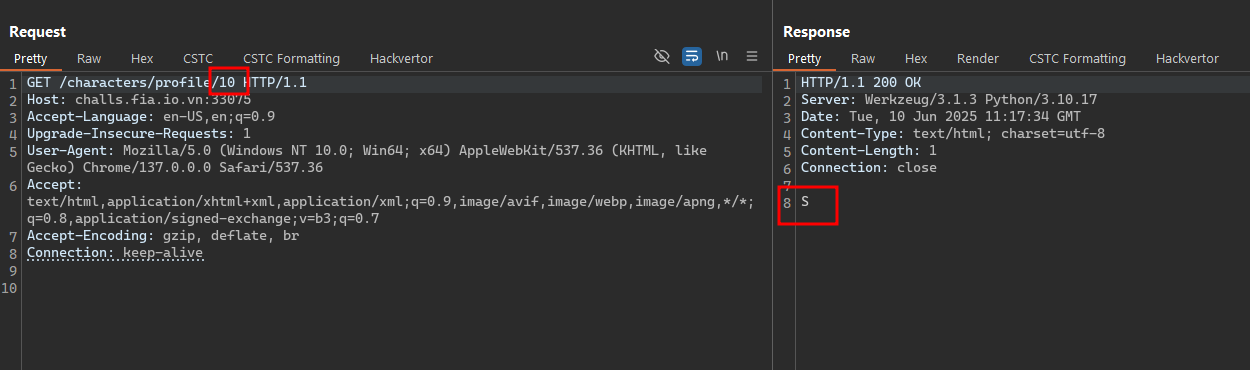Open the Request CSTC tab
Viewport: 1250px width, 370px height.
(x=198, y=59)
